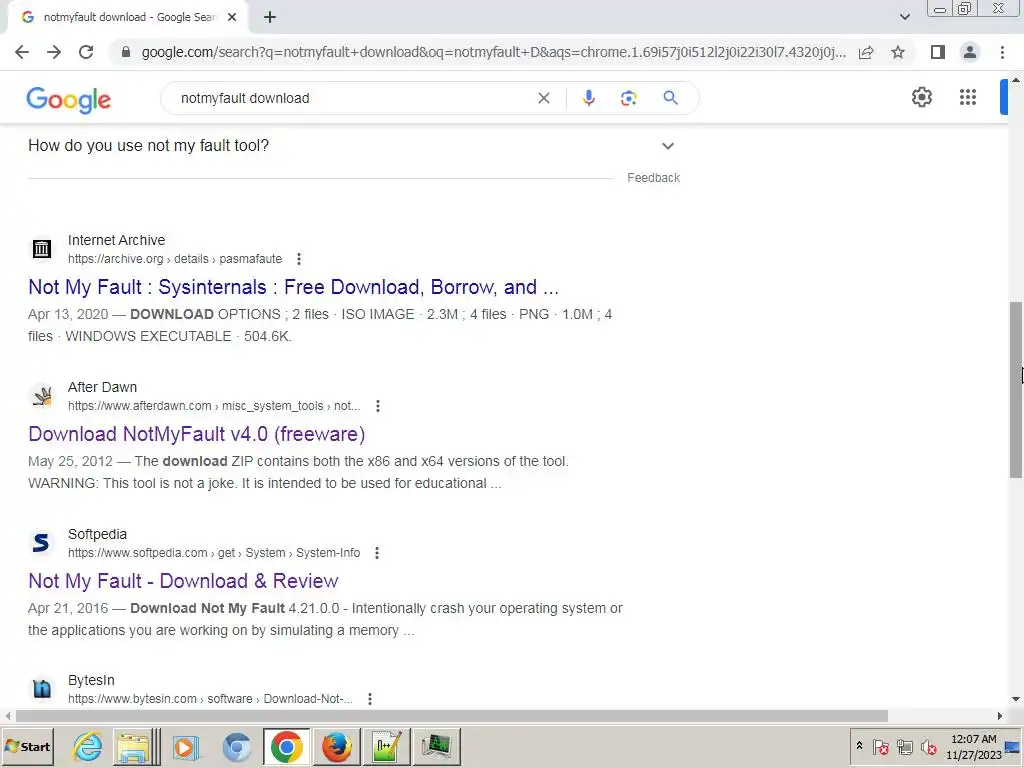The width and height of the screenshot is (1024, 768).
Task: Click the scroll down arrow
Action: point(1016,699)
